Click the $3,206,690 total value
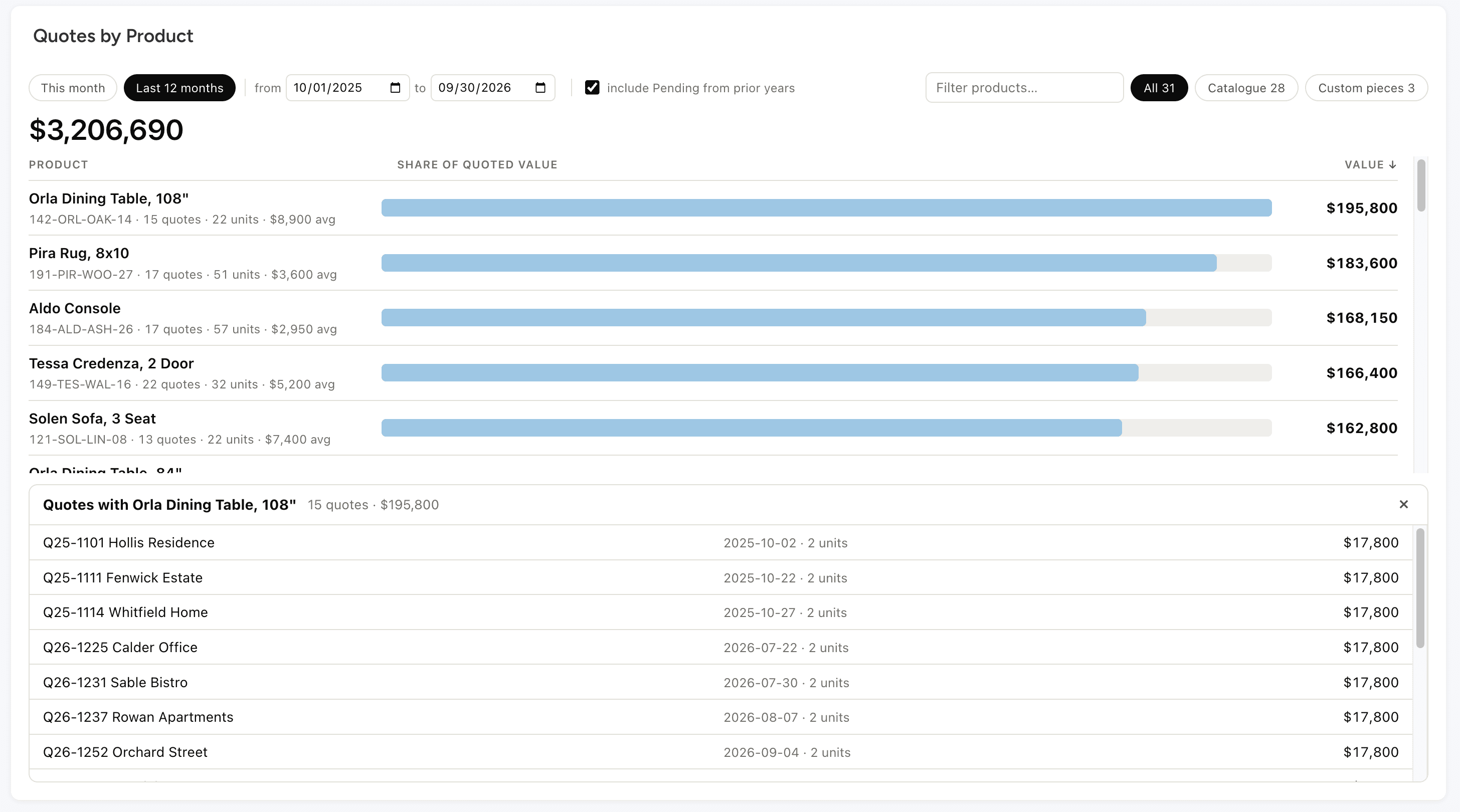The image size is (1460, 812). pos(106,130)
